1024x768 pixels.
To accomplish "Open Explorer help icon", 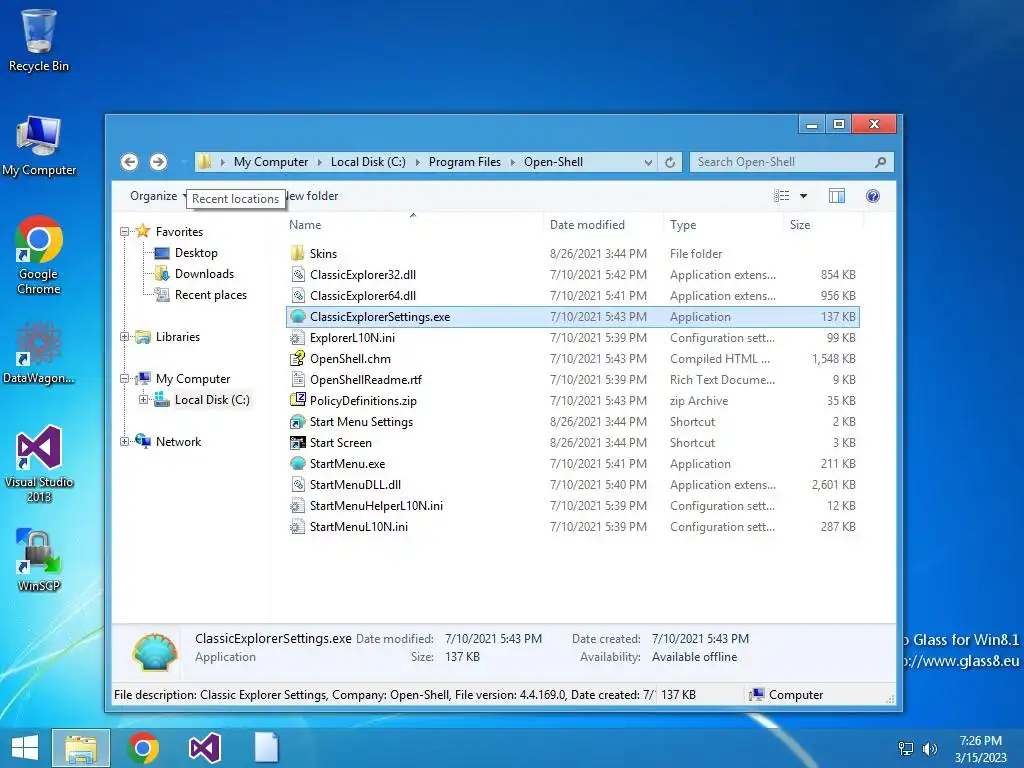I will point(872,196).
